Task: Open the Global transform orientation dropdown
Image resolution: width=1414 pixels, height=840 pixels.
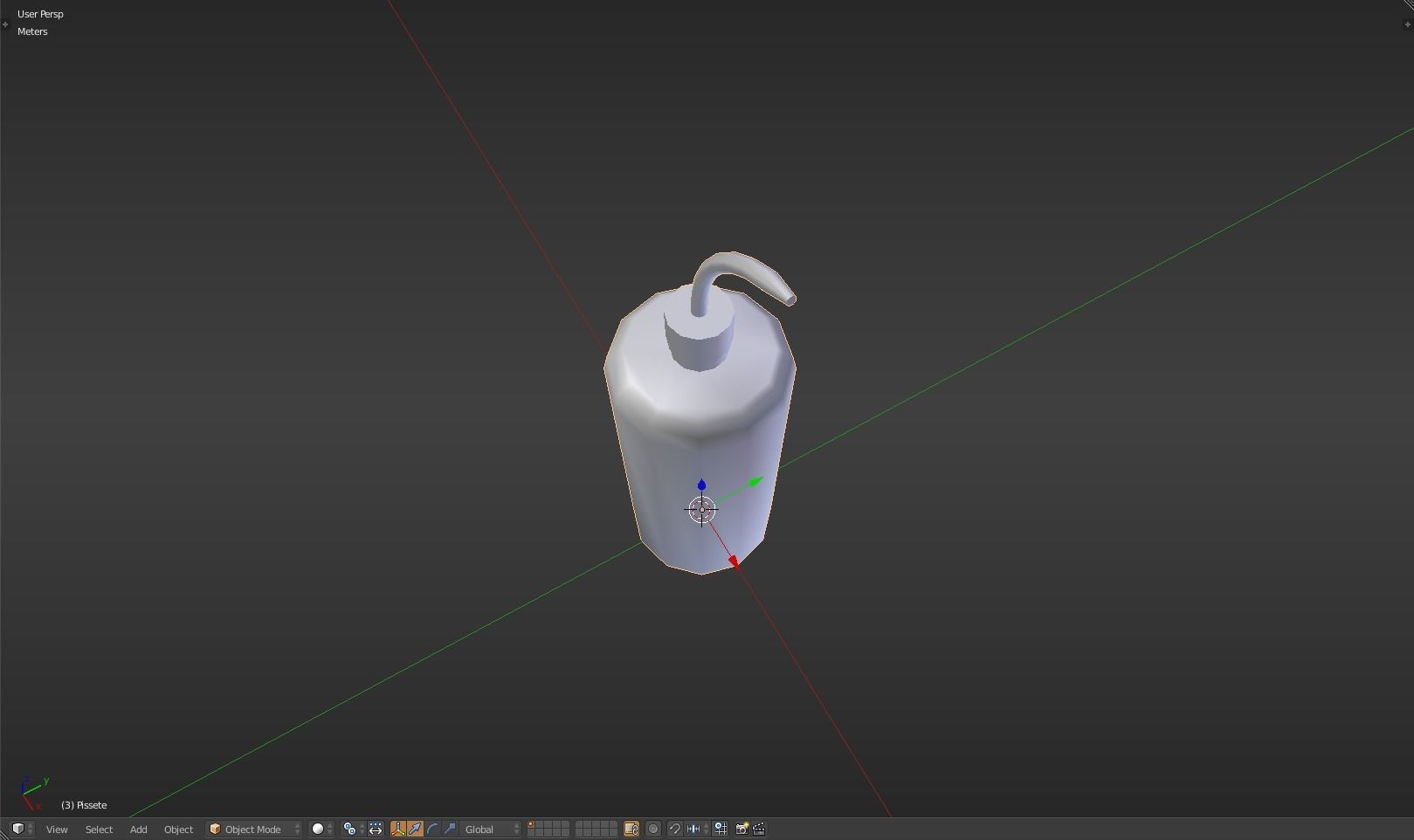Action: (x=492, y=829)
